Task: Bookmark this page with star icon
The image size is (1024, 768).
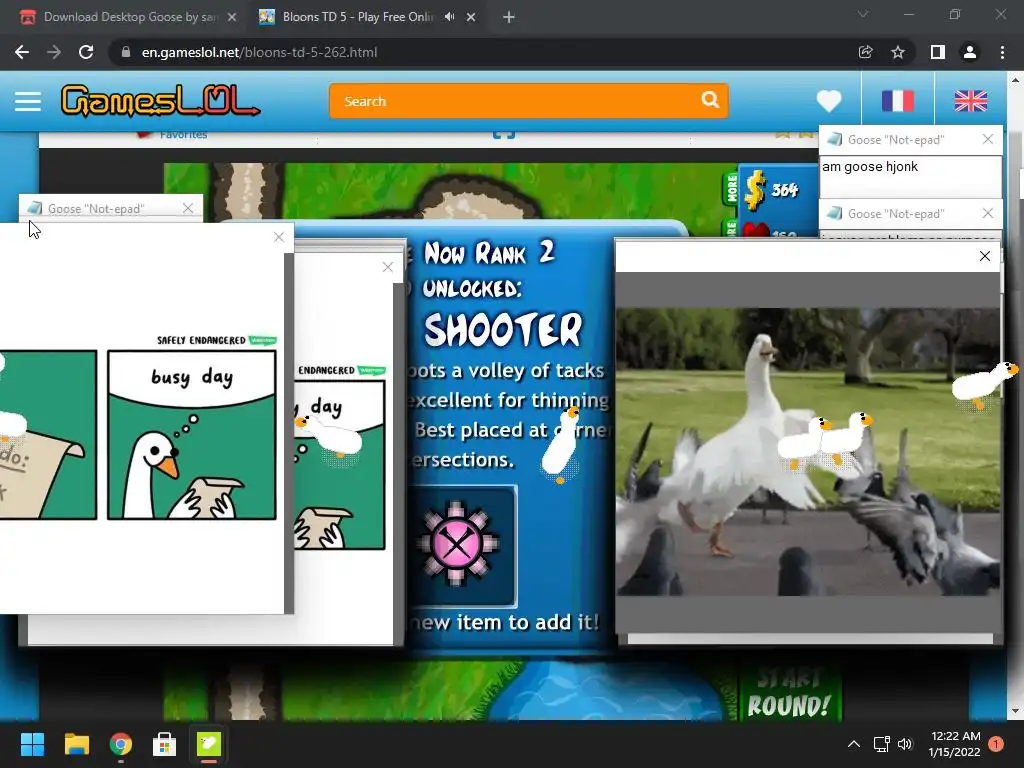Action: coord(898,52)
